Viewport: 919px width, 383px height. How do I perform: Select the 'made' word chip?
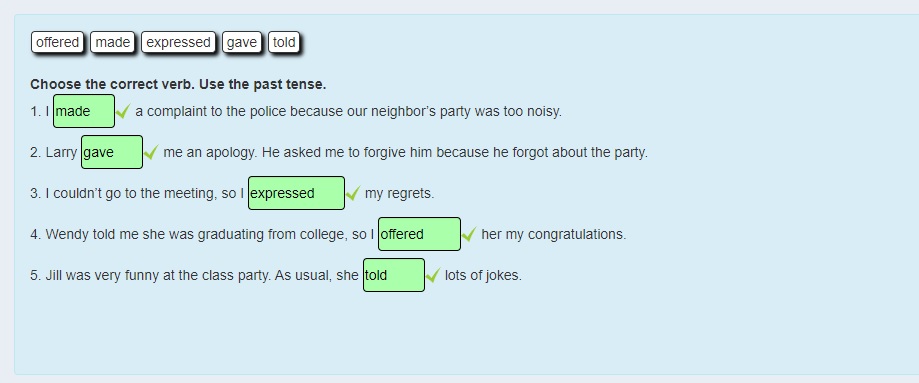pyautogui.click(x=113, y=42)
